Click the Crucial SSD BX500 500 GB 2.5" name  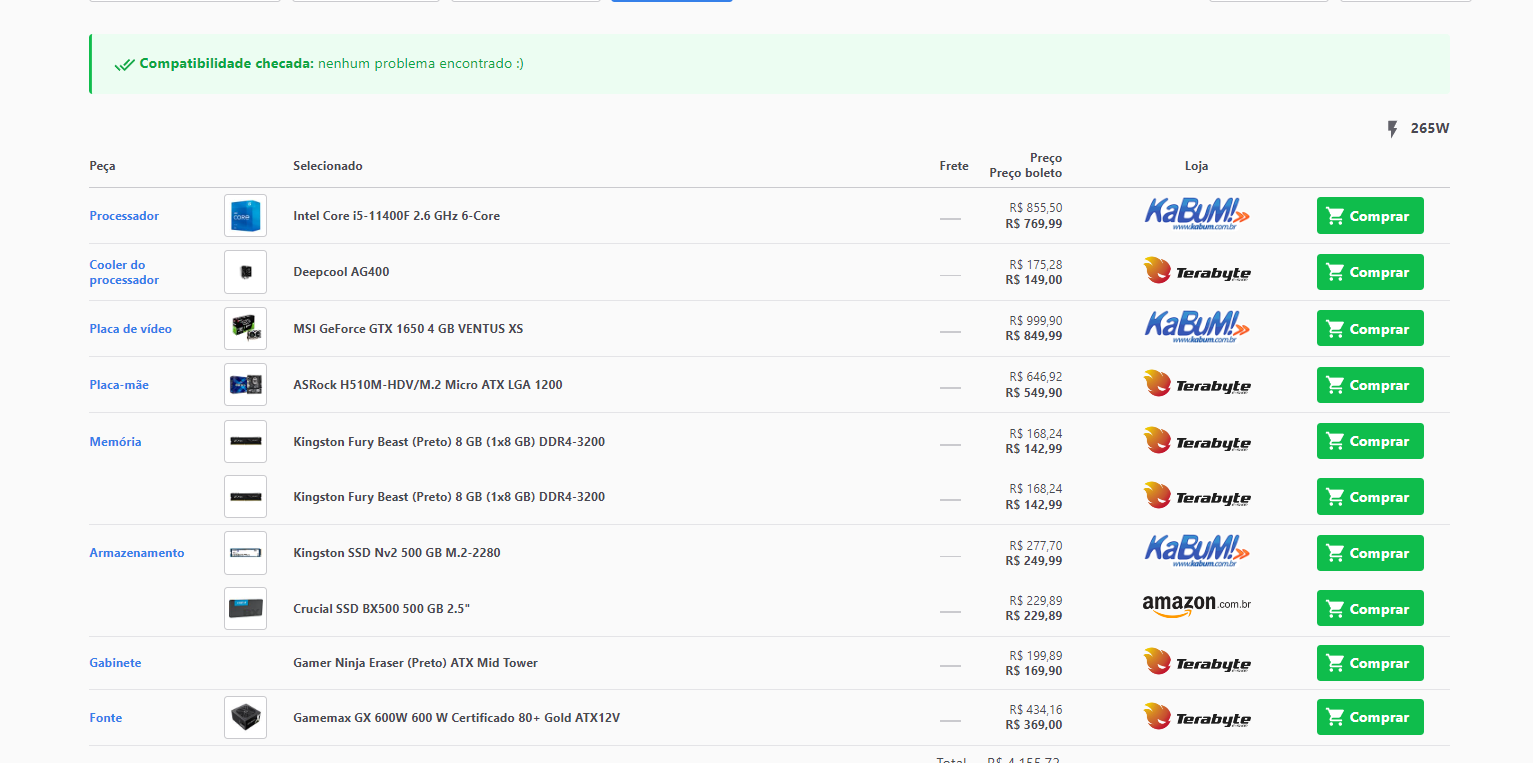[381, 609]
